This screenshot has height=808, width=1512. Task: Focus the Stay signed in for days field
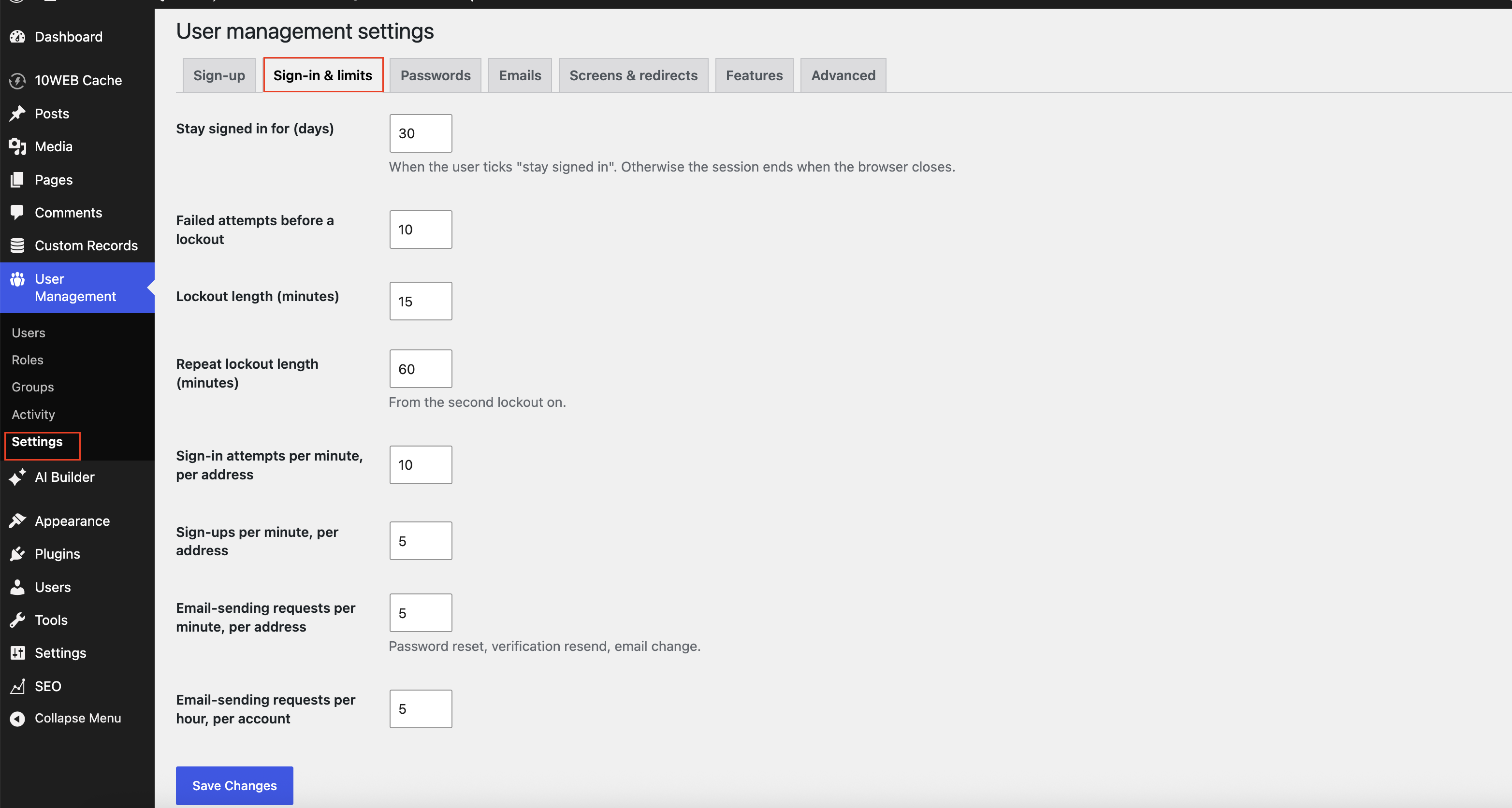(421, 133)
